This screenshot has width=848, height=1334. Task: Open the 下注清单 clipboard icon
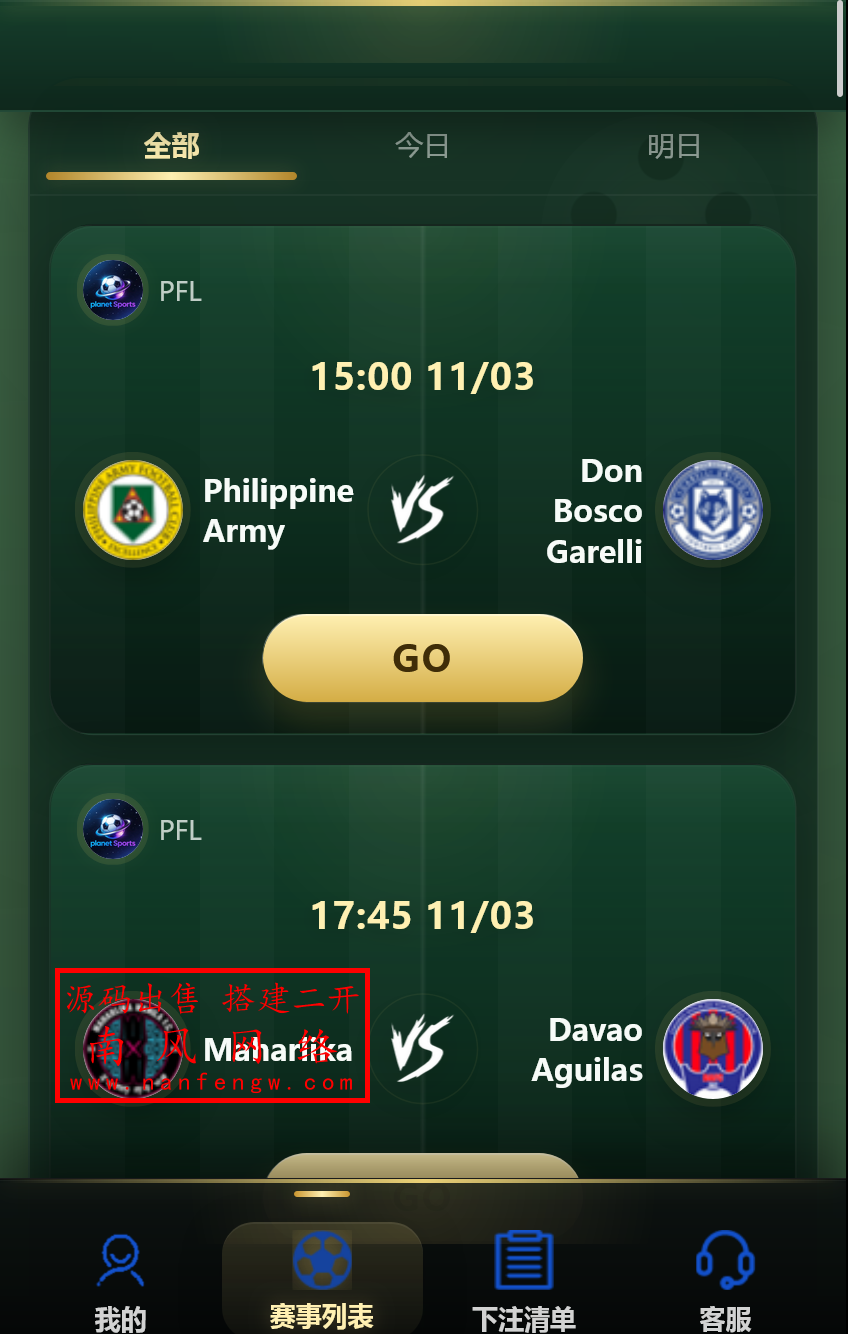tap(524, 1260)
